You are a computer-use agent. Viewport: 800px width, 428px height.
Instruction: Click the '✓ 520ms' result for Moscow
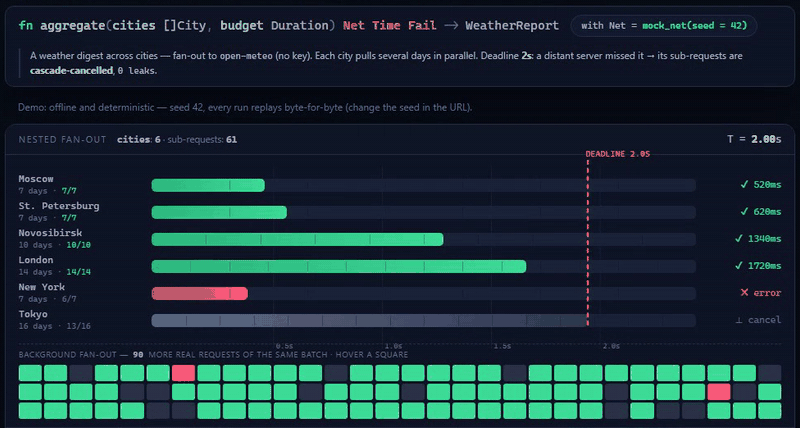(x=761, y=185)
